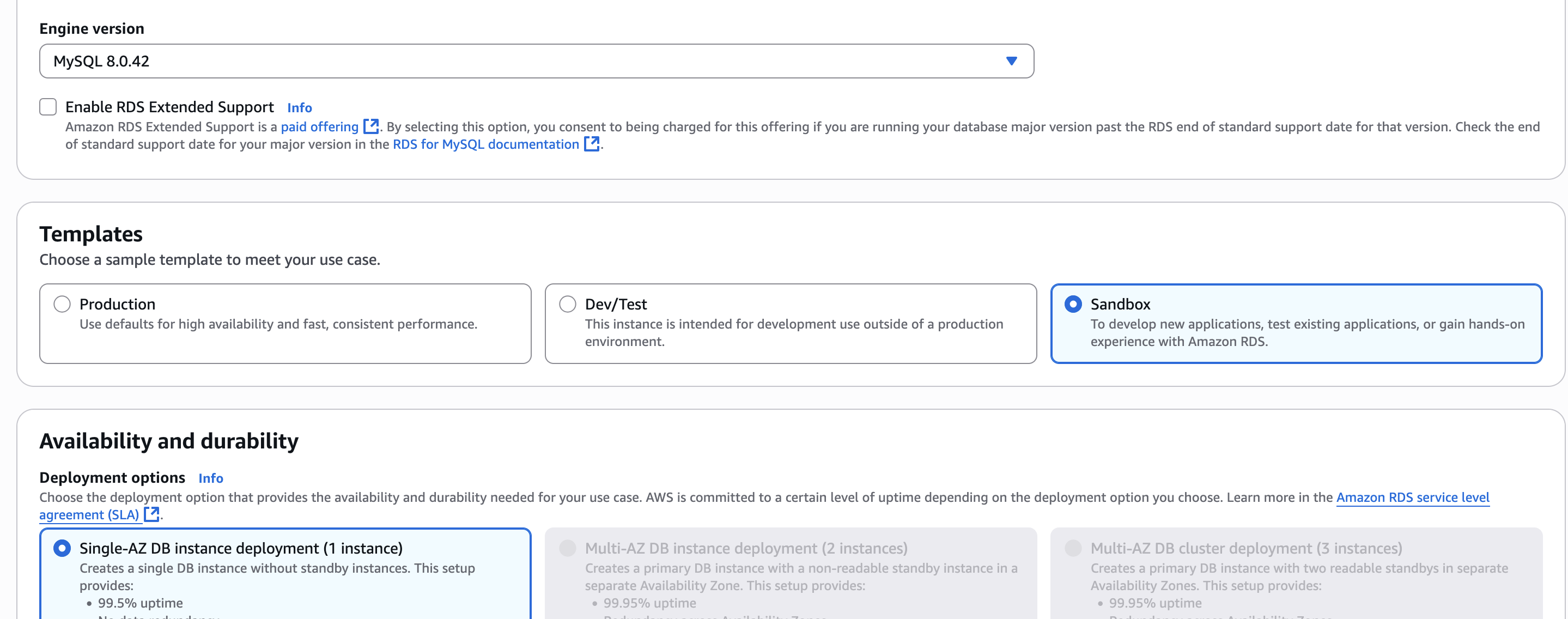Click external link icon after paid offering
The image size is (1568, 619).
coord(370,126)
